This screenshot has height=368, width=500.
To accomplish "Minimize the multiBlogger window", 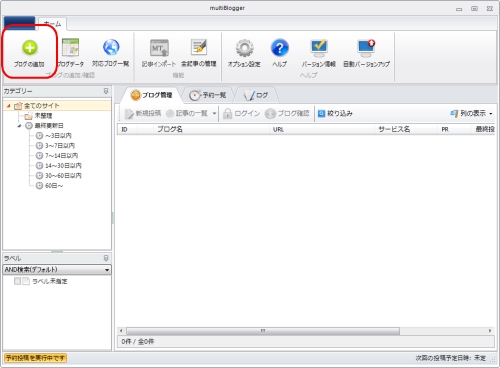I will point(459,9).
